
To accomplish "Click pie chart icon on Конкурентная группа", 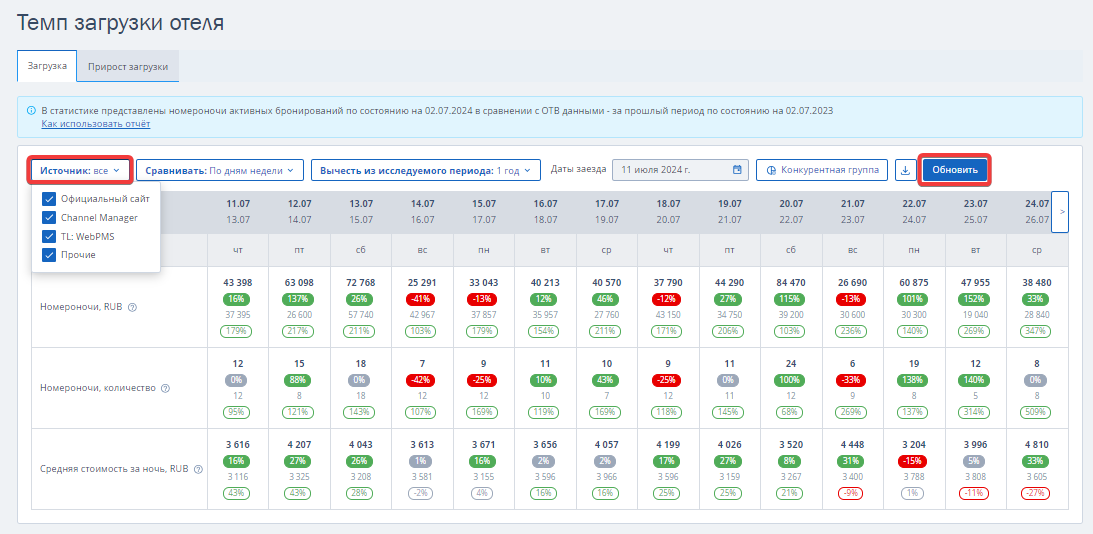I will click(772, 170).
